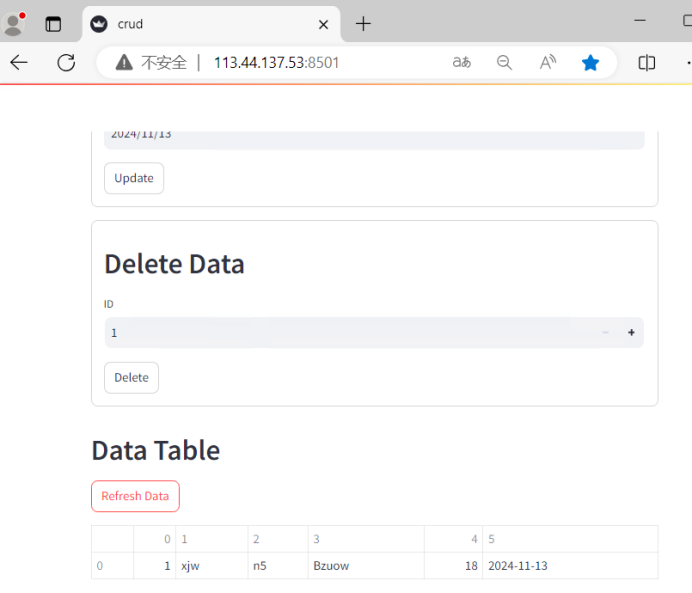Open the browser profile avatar

(x=14, y=24)
